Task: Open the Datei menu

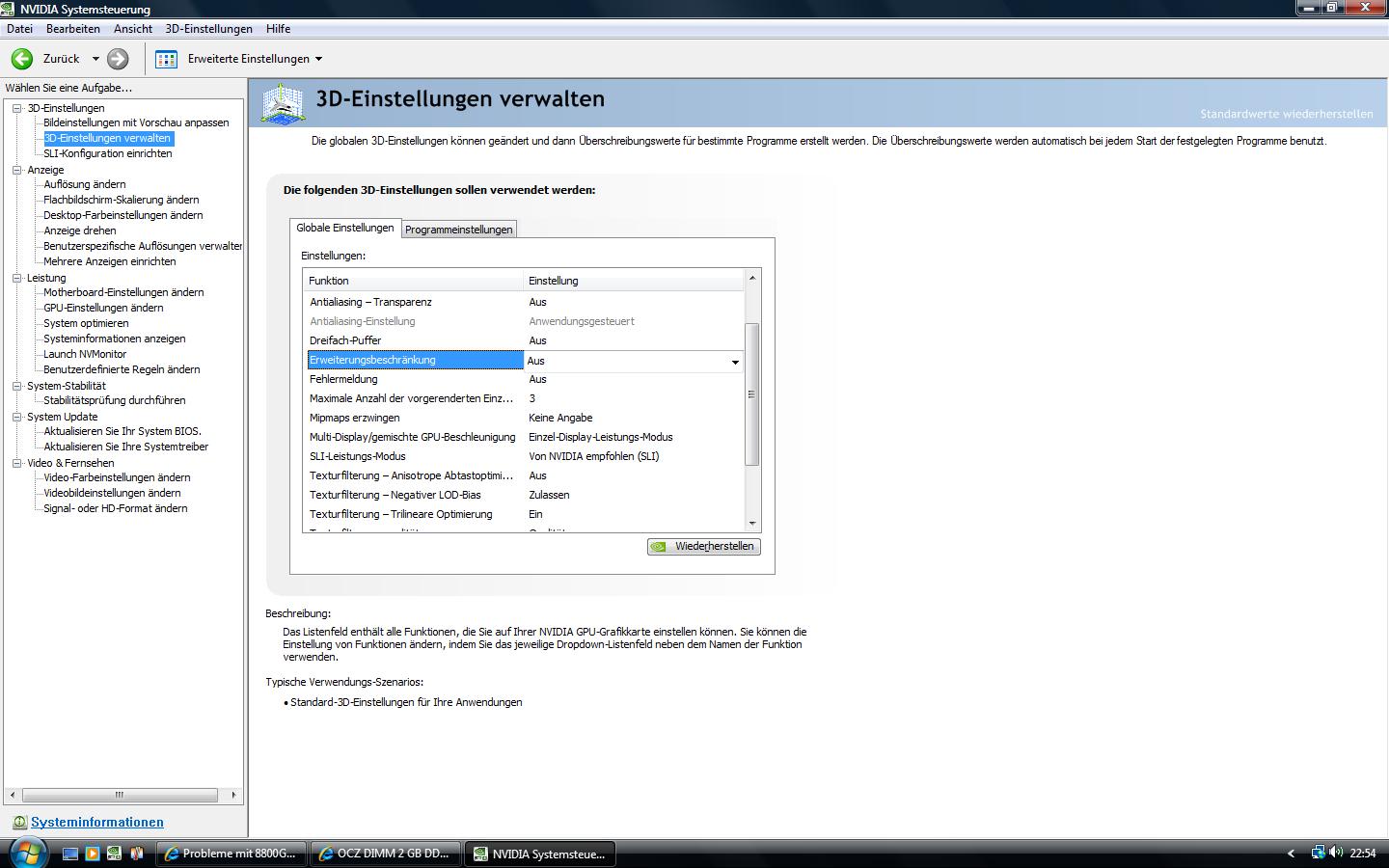Action: coord(19,29)
